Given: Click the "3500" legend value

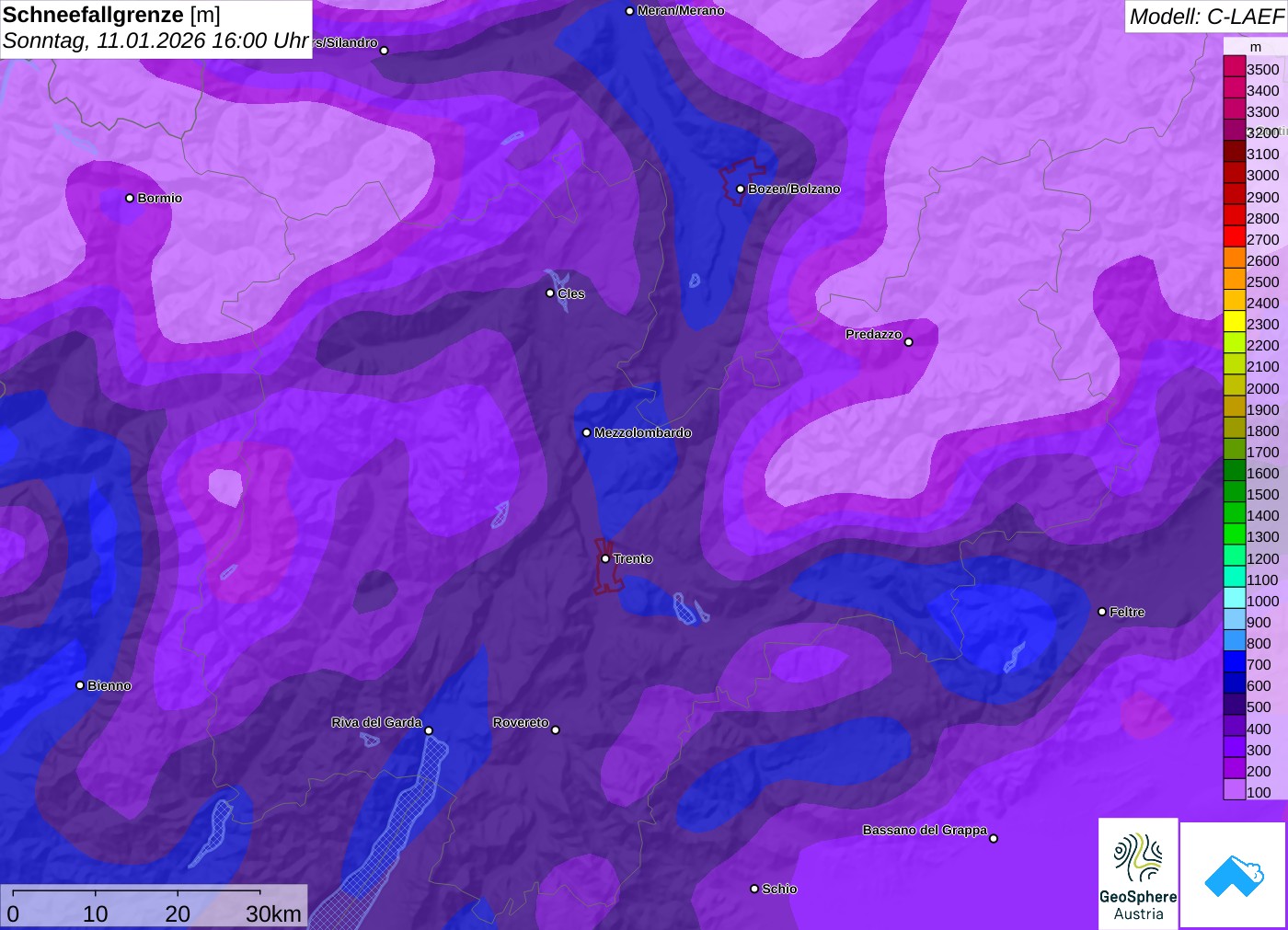Looking at the screenshot, I should pos(1262,69).
